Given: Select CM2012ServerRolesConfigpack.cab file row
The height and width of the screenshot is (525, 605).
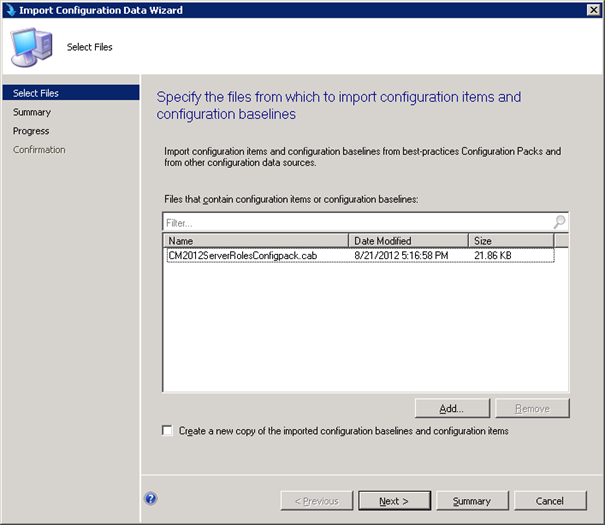Looking at the screenshot, I should point(360,255).
